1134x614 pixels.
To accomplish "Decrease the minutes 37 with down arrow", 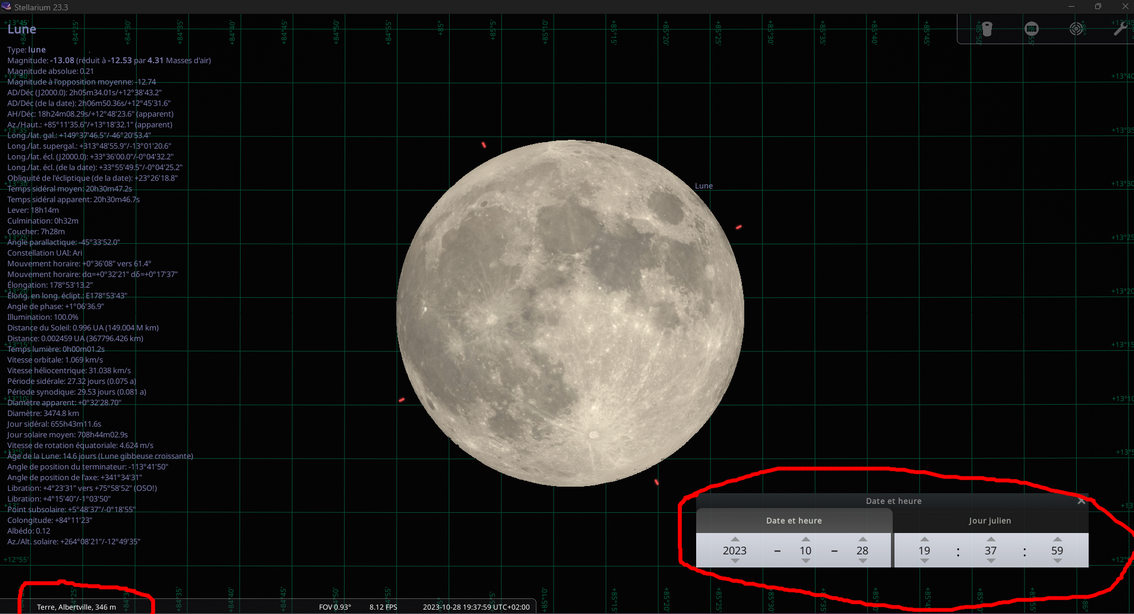I will (x=991, y=561).
